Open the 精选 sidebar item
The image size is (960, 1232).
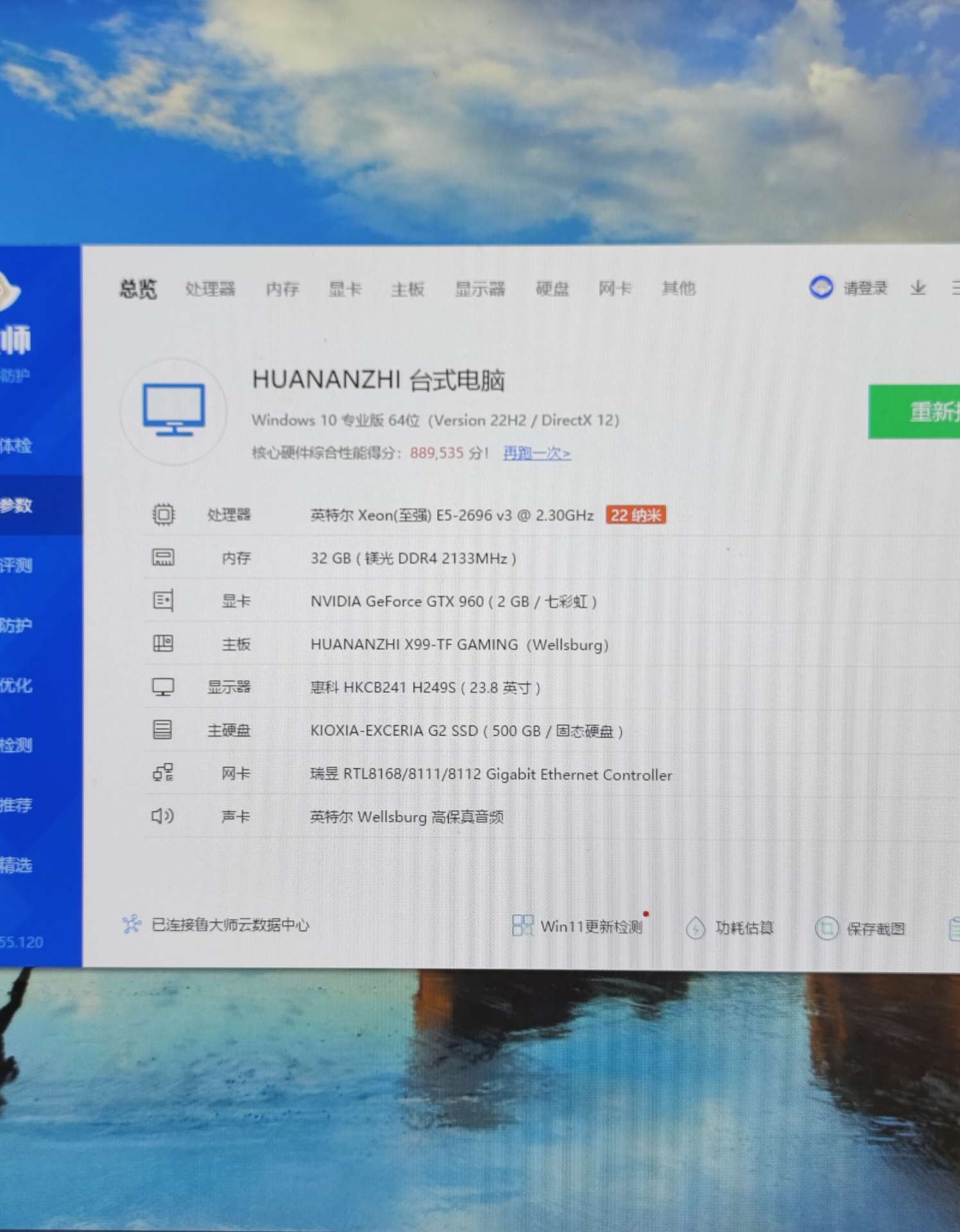click(x=17, y=865)
